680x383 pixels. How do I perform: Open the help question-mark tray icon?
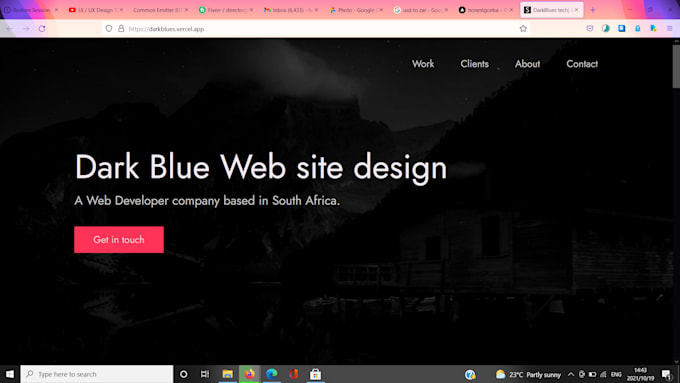(x=470, y=374)
